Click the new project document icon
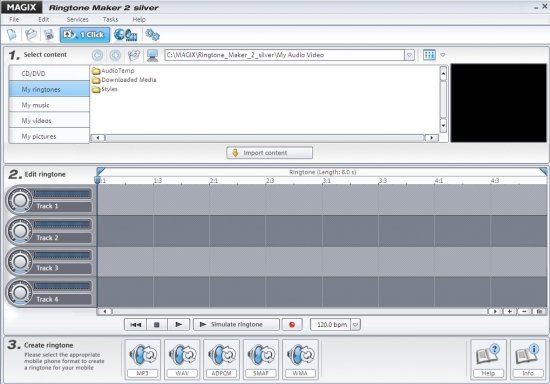 click(12, 35)
